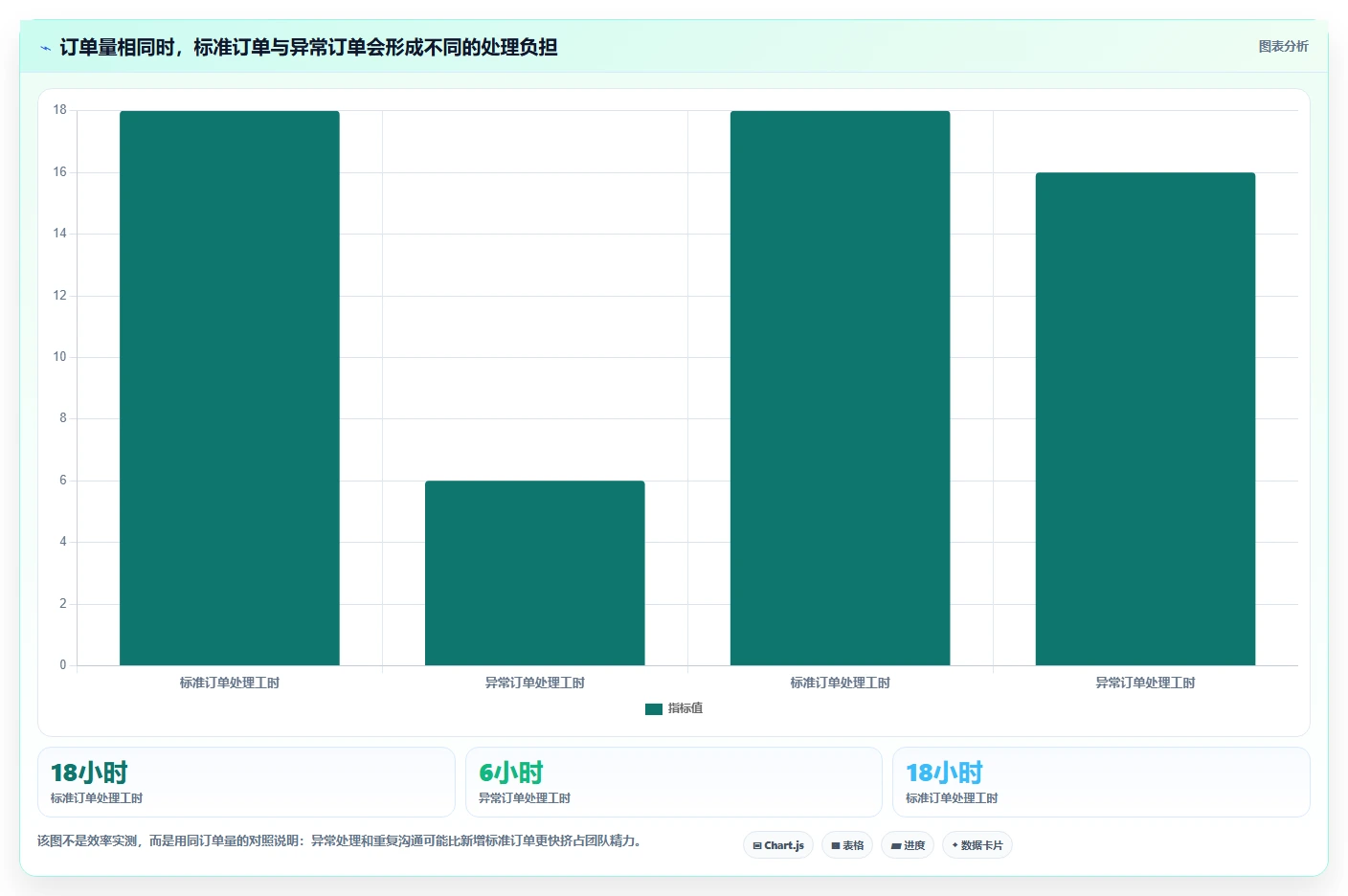Click the y-axis tick label 4
Screen dimensions: 1348x896
point(63,542)
